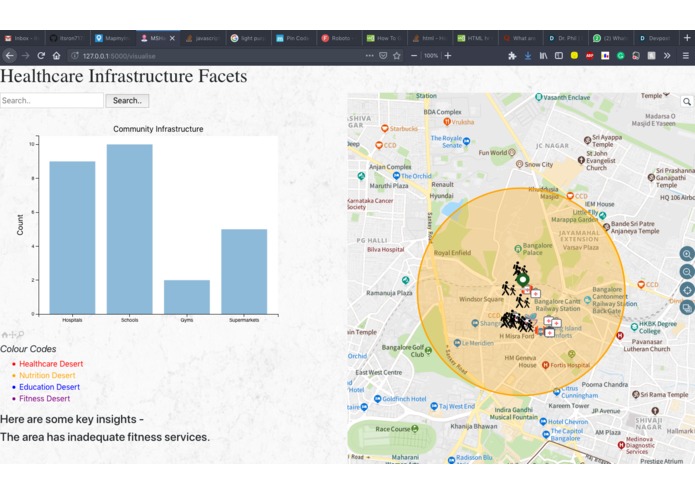
Task: Click the Goldfinch Hotel marker
Action: (378, 399)
